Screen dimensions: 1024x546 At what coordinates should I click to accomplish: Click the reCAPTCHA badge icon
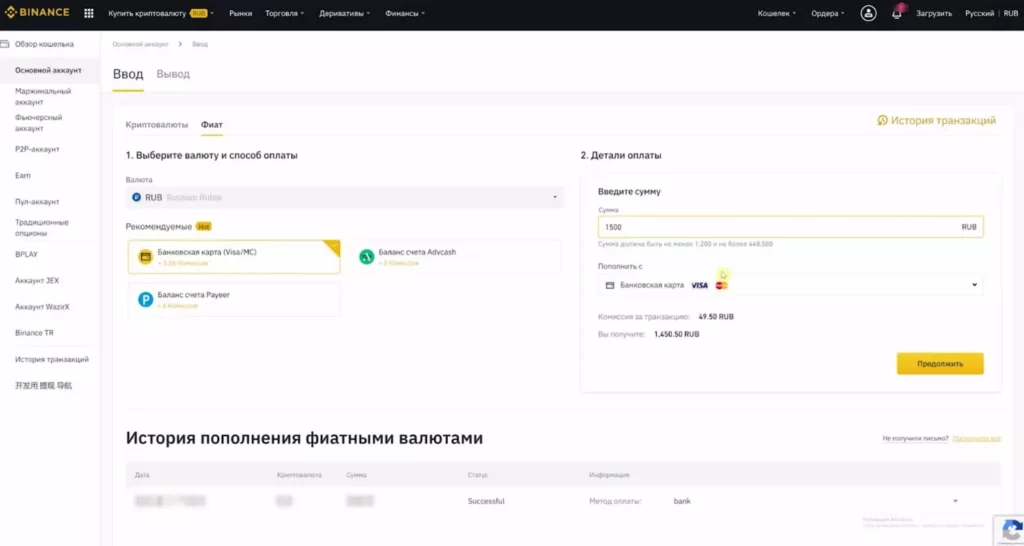[1010, 530]
